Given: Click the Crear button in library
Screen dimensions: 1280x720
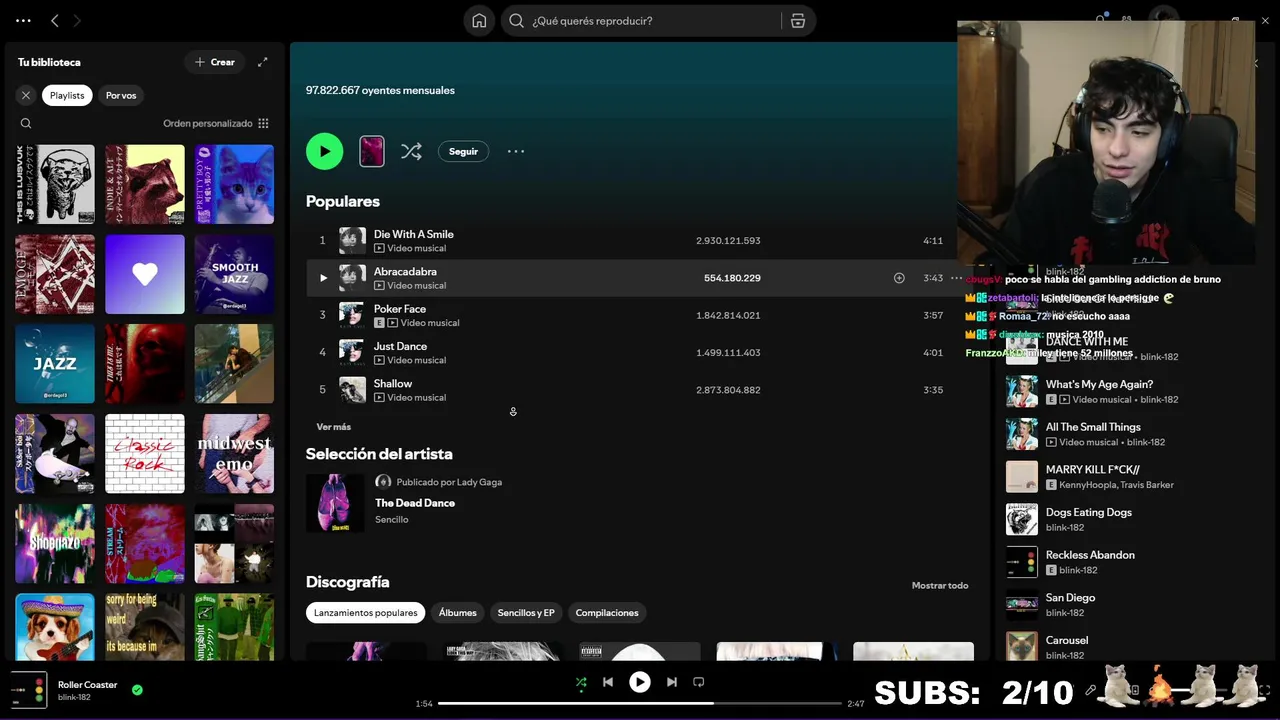Looking at the screenshot, I should pyautogui.click(x=215, y=62).
